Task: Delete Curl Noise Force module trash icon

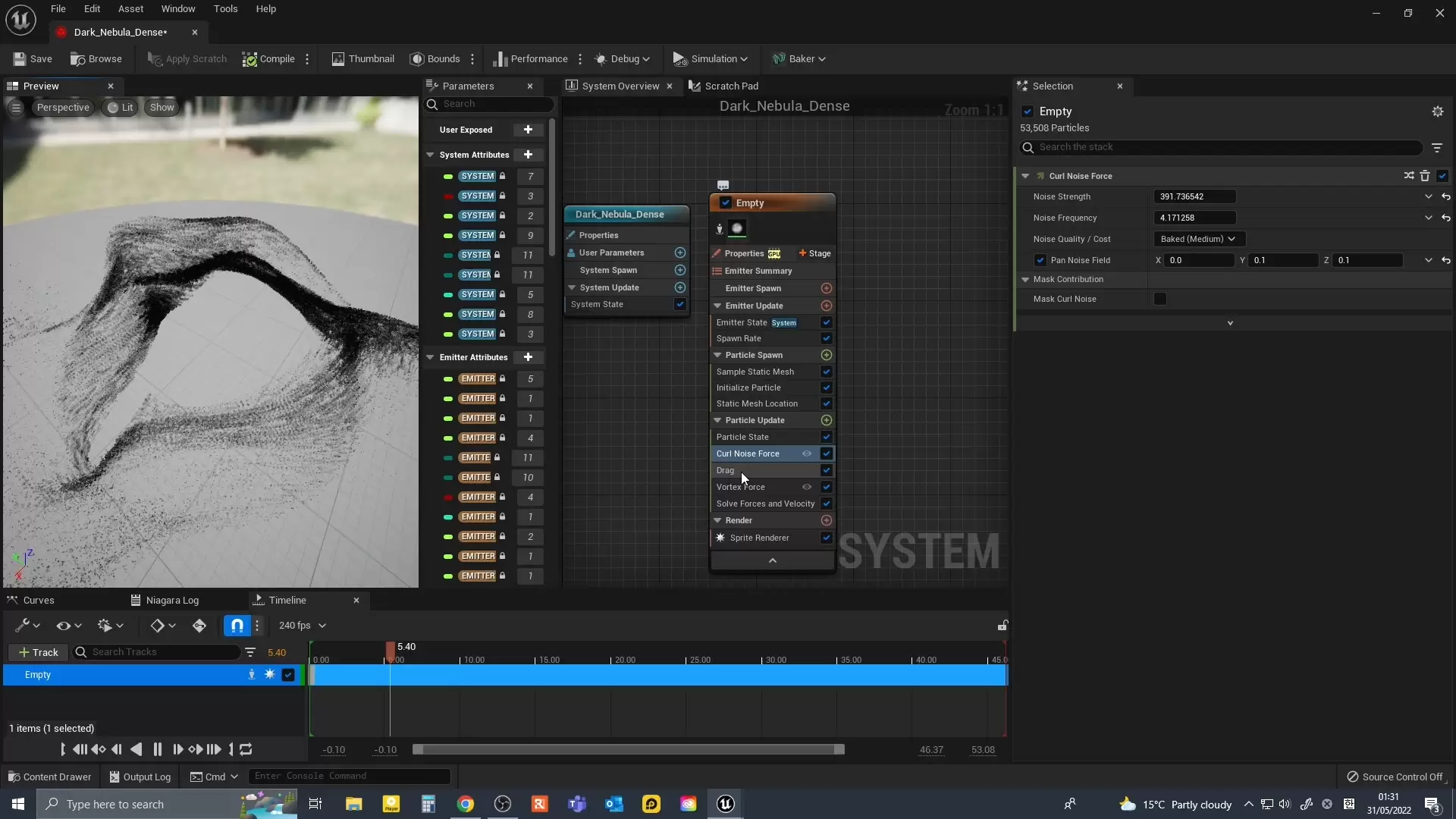Action: (1425, 176)
